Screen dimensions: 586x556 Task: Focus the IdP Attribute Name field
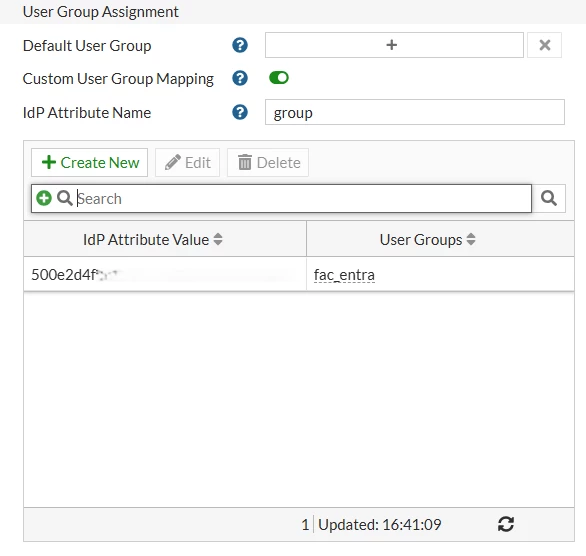tap(415, 112)
